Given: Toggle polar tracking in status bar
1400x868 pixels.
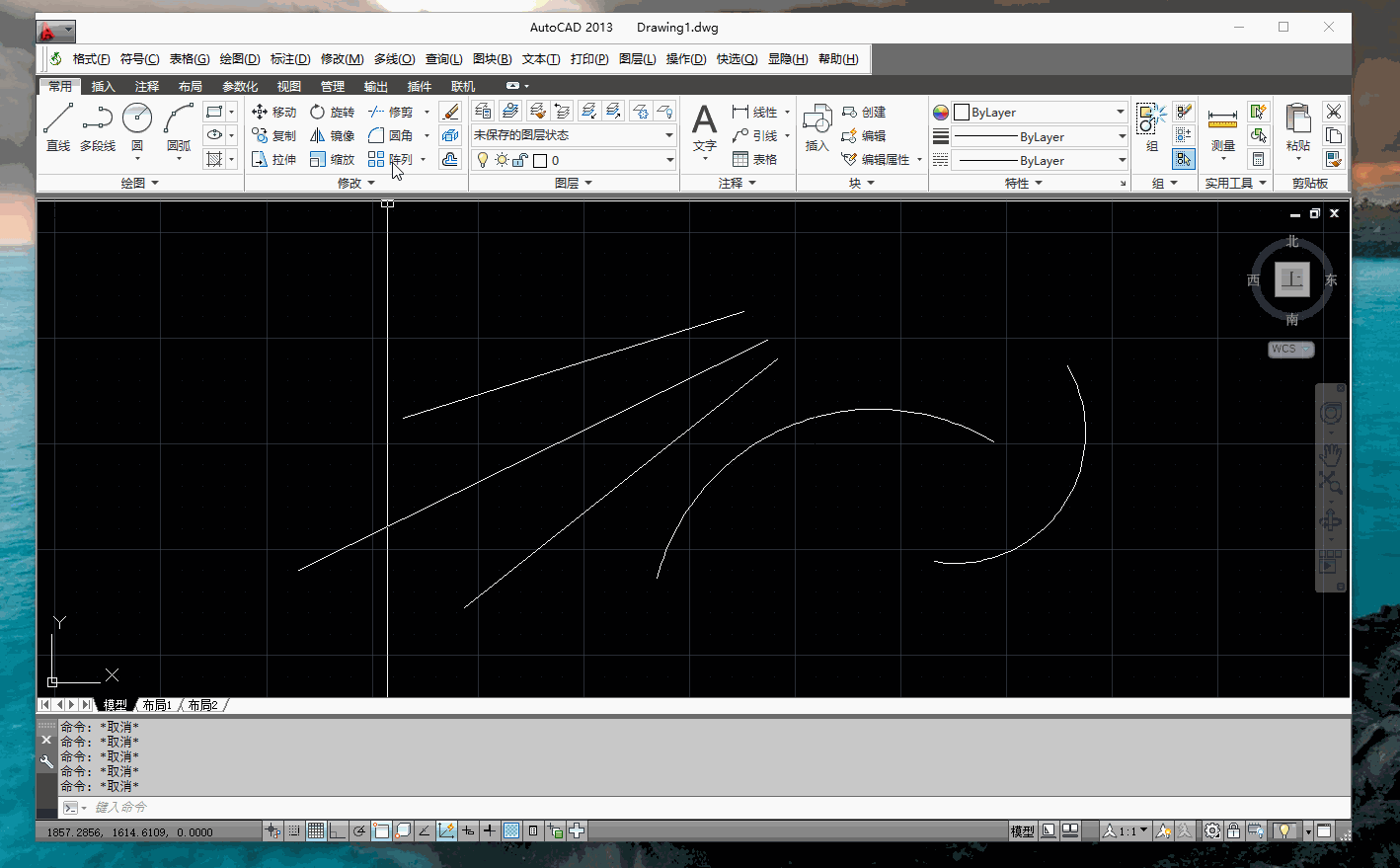Looking at the screenshot, I should pyautogui.click(x=360, y=831).
